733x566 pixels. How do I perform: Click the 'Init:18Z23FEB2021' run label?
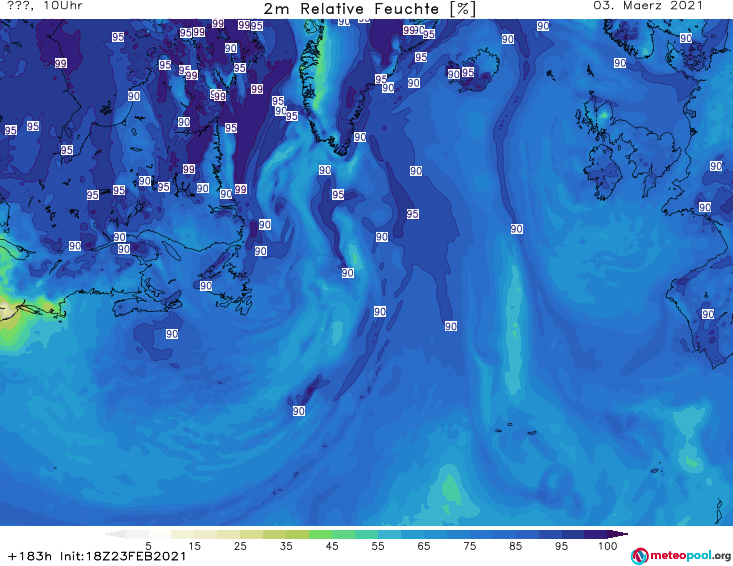(123, 556)
